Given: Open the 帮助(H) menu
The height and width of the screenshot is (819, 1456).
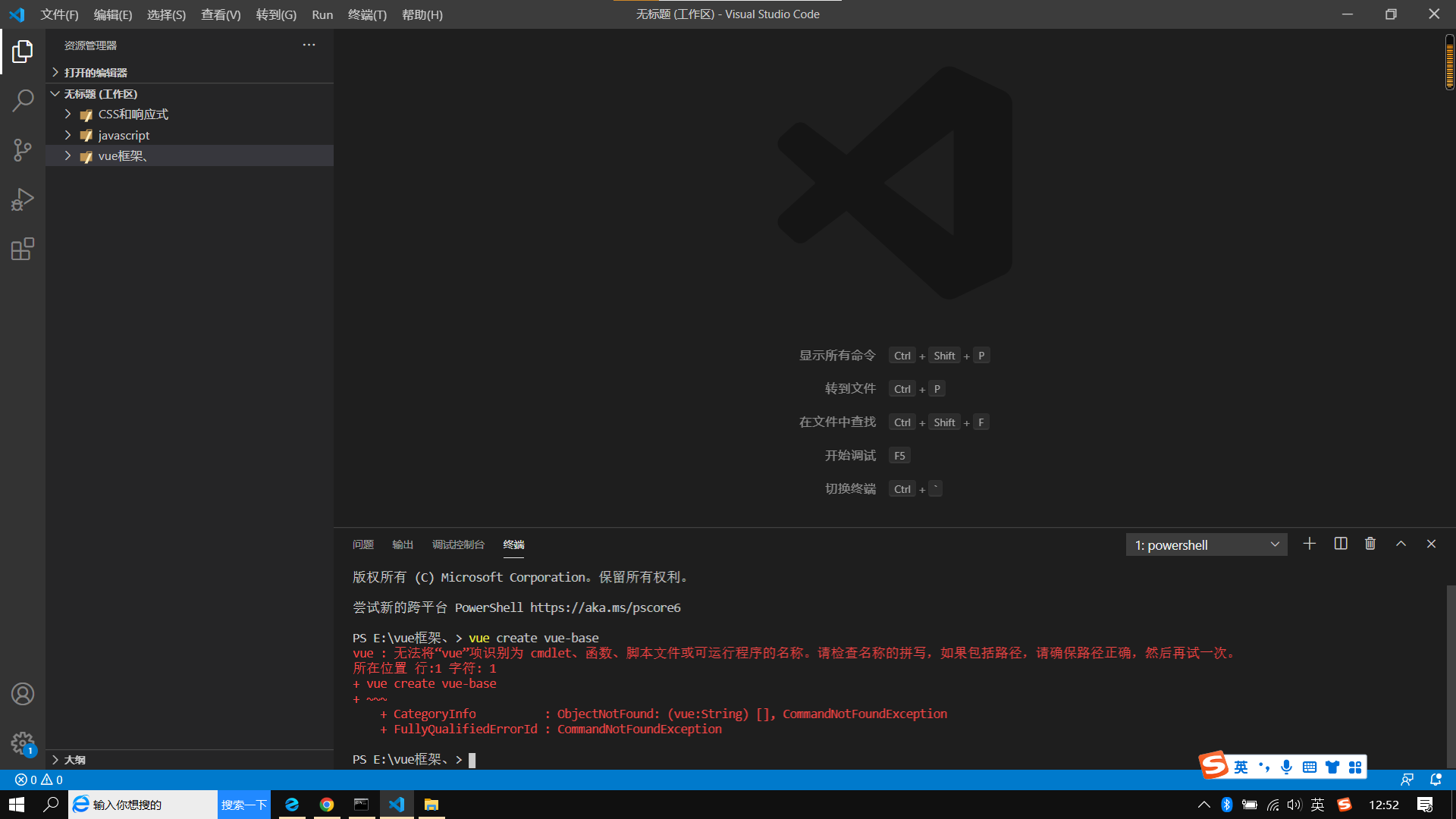Looking at the screenshot, I should tap(422, 14).
